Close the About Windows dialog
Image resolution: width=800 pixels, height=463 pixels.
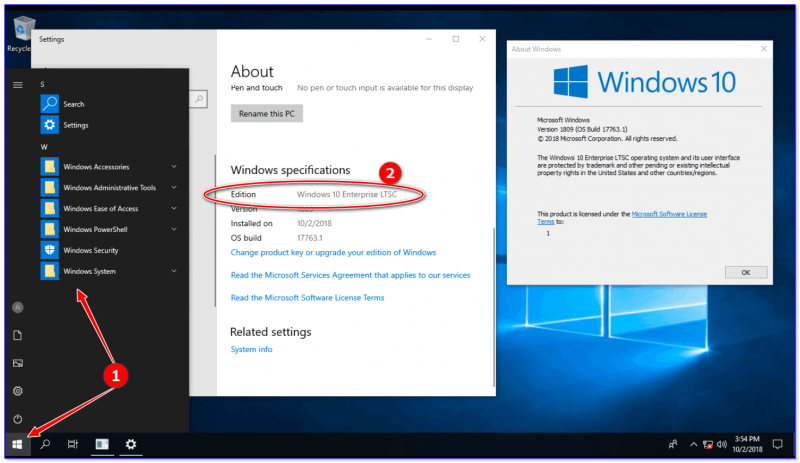tap(764, 48)
